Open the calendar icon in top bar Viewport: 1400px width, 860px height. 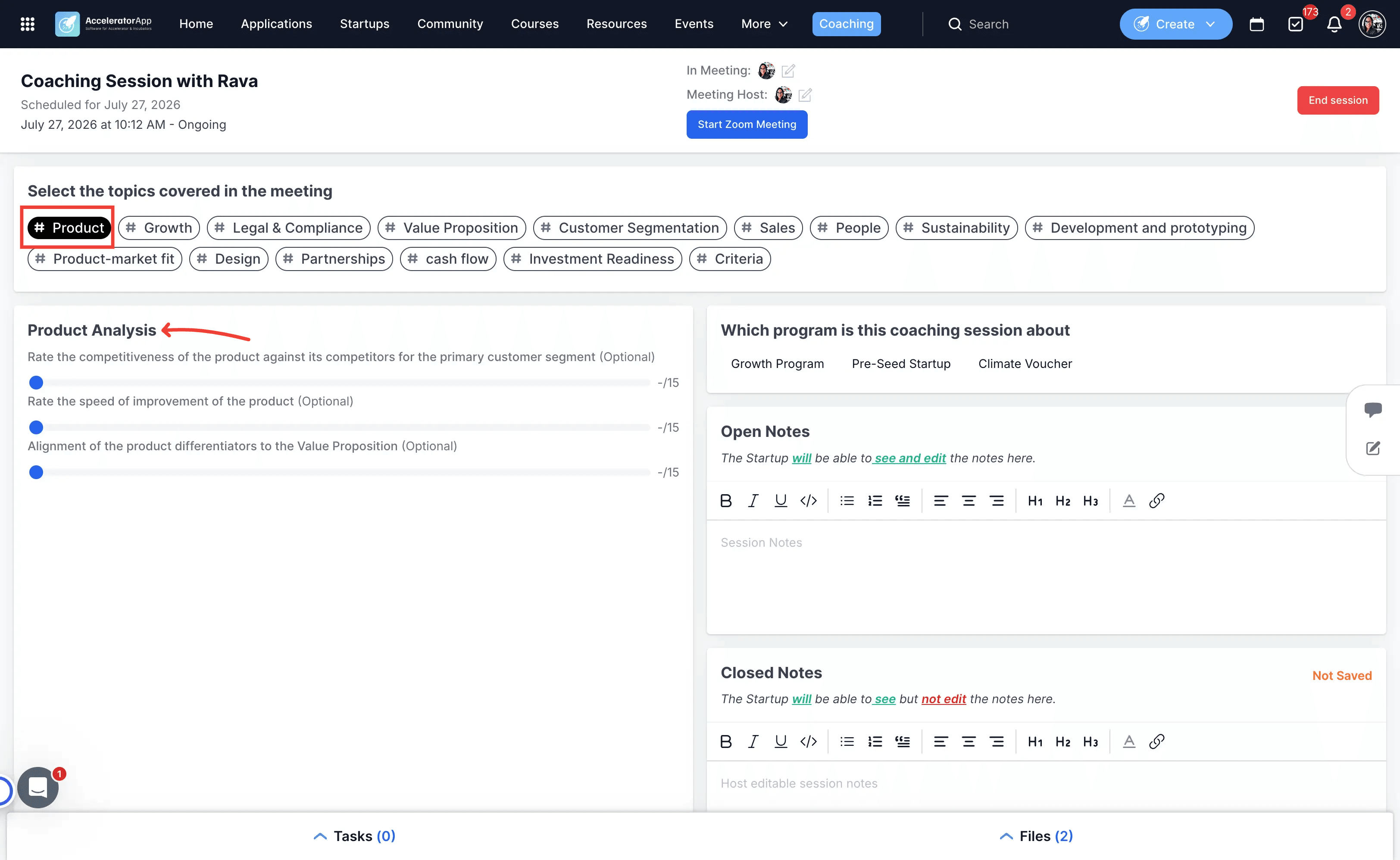[1256, 24]
